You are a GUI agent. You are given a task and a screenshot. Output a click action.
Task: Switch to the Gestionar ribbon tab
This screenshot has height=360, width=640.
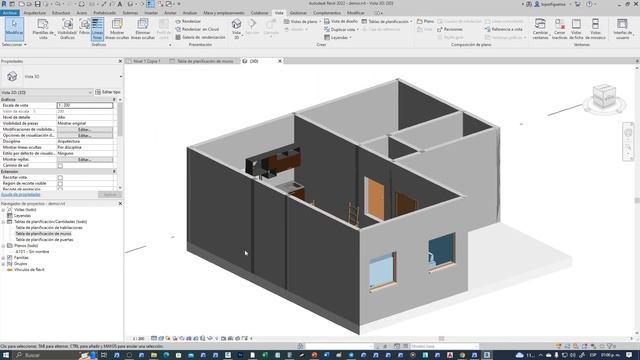pyautogui.click(x=298, y=13)
